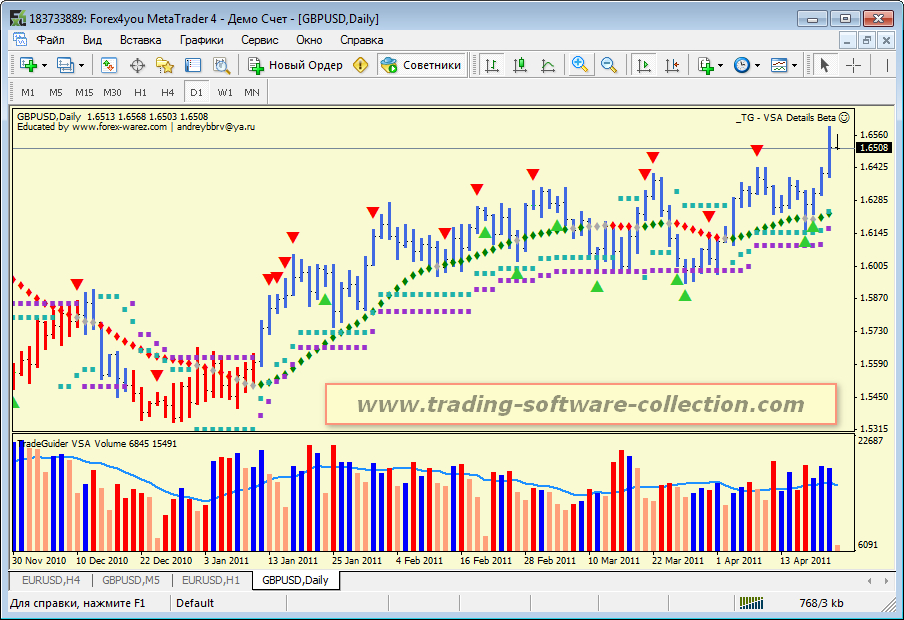The image size is (904, 620).
Task: Toggle chart shift from right edge
Action: click(671, 65)
